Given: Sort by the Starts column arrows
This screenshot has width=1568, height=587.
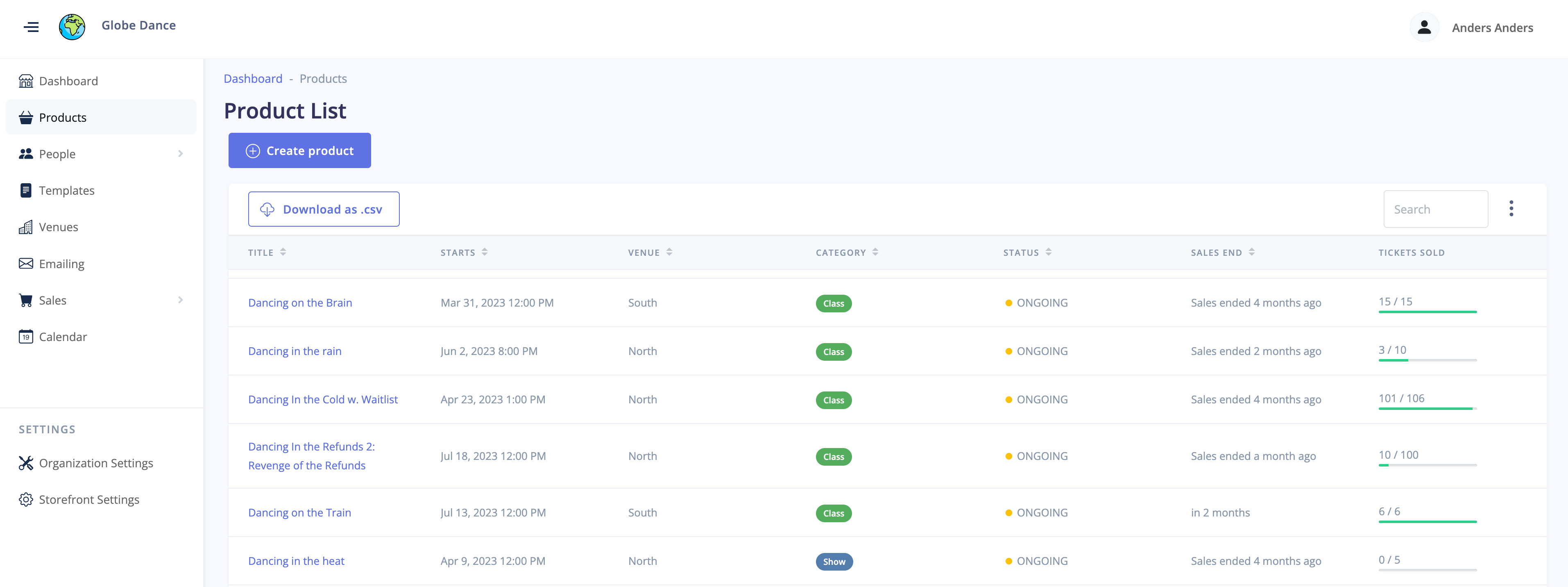Looking at the screenshot, I should pyautogui.click(x=485, y=252).
